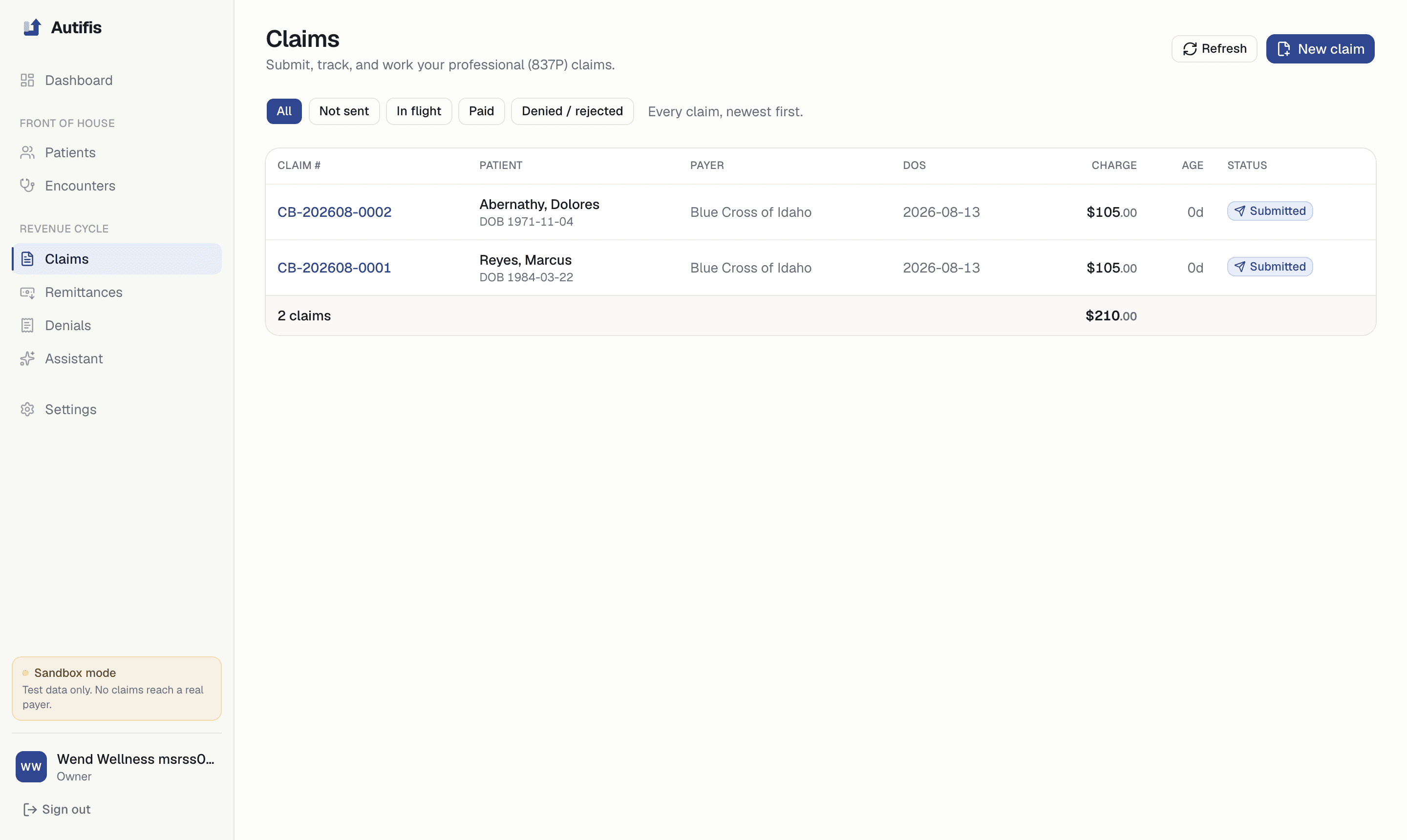Click the WW avatar badge
The width and height of the screenshot is (1407, 840).
(x=31, y=767)
